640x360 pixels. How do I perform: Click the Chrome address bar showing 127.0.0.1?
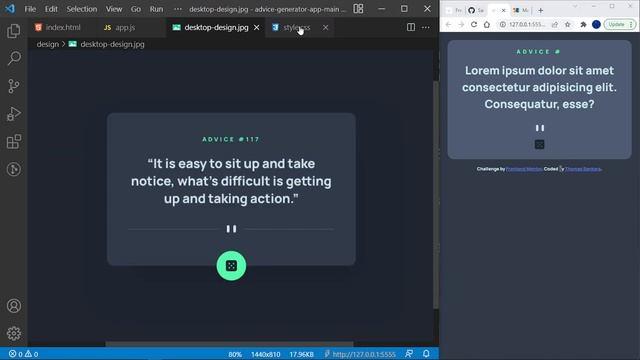526,24
